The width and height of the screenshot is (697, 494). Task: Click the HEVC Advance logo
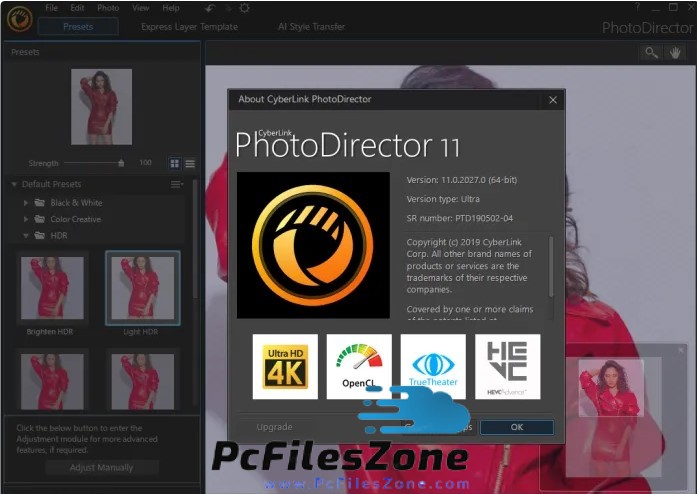[507, 367]
